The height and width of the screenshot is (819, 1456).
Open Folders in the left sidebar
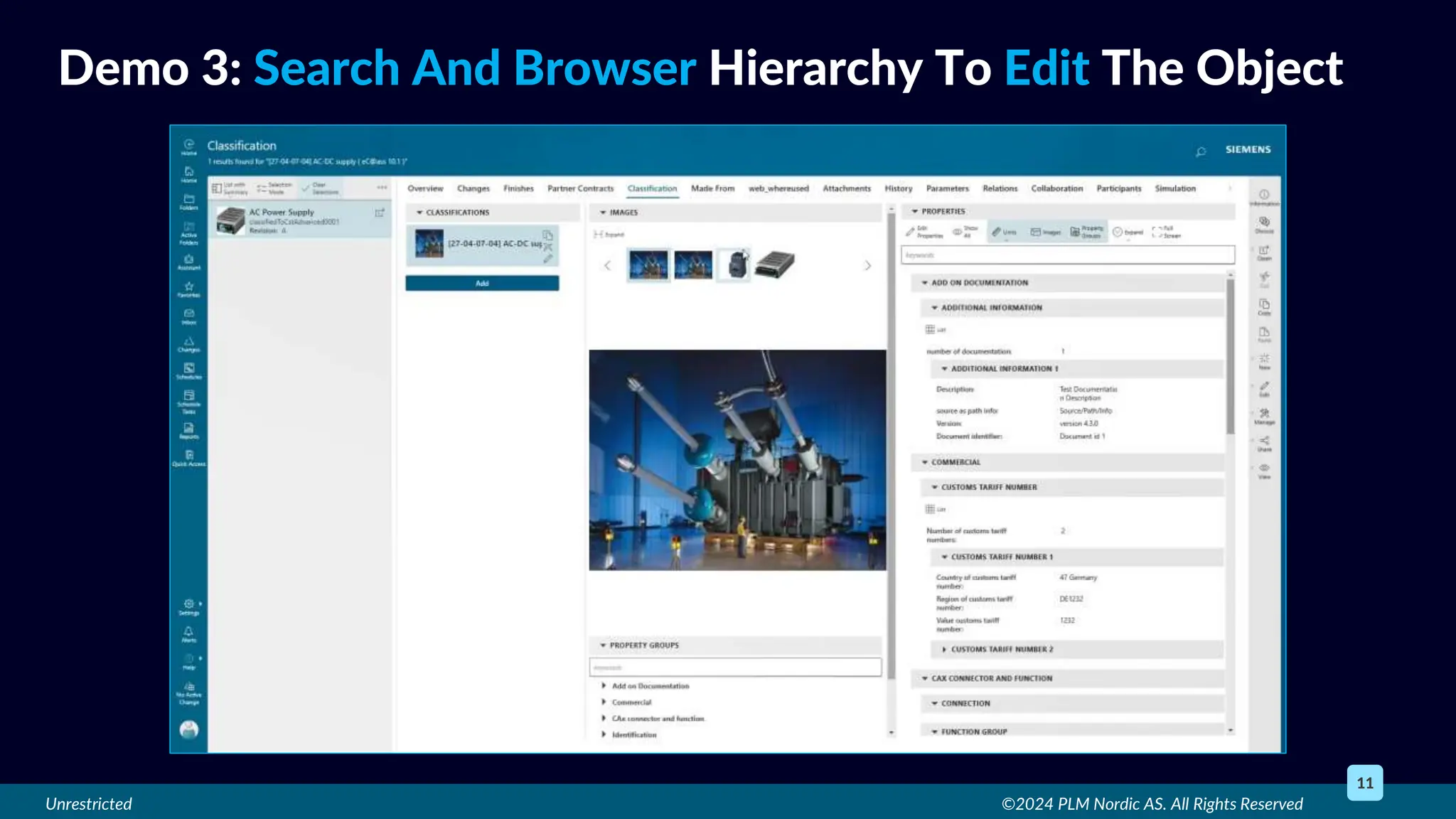pyautogui.click(x=189, y=202)
